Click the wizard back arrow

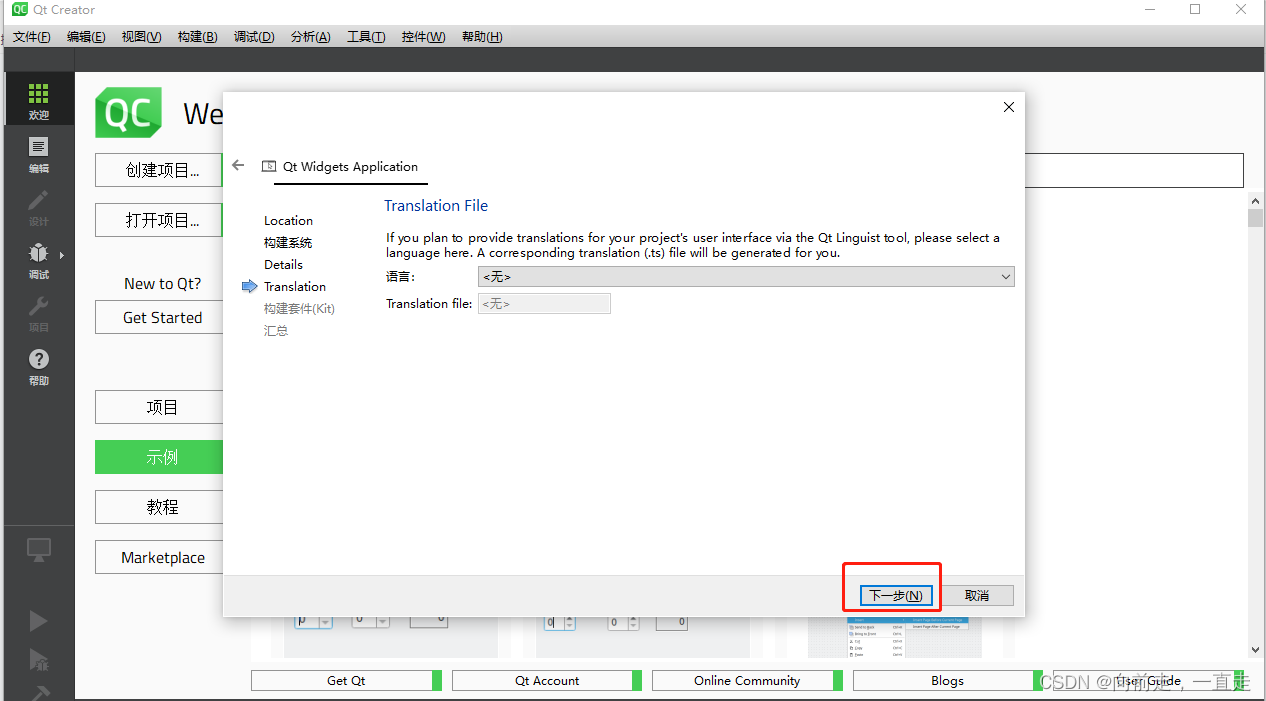238,165
